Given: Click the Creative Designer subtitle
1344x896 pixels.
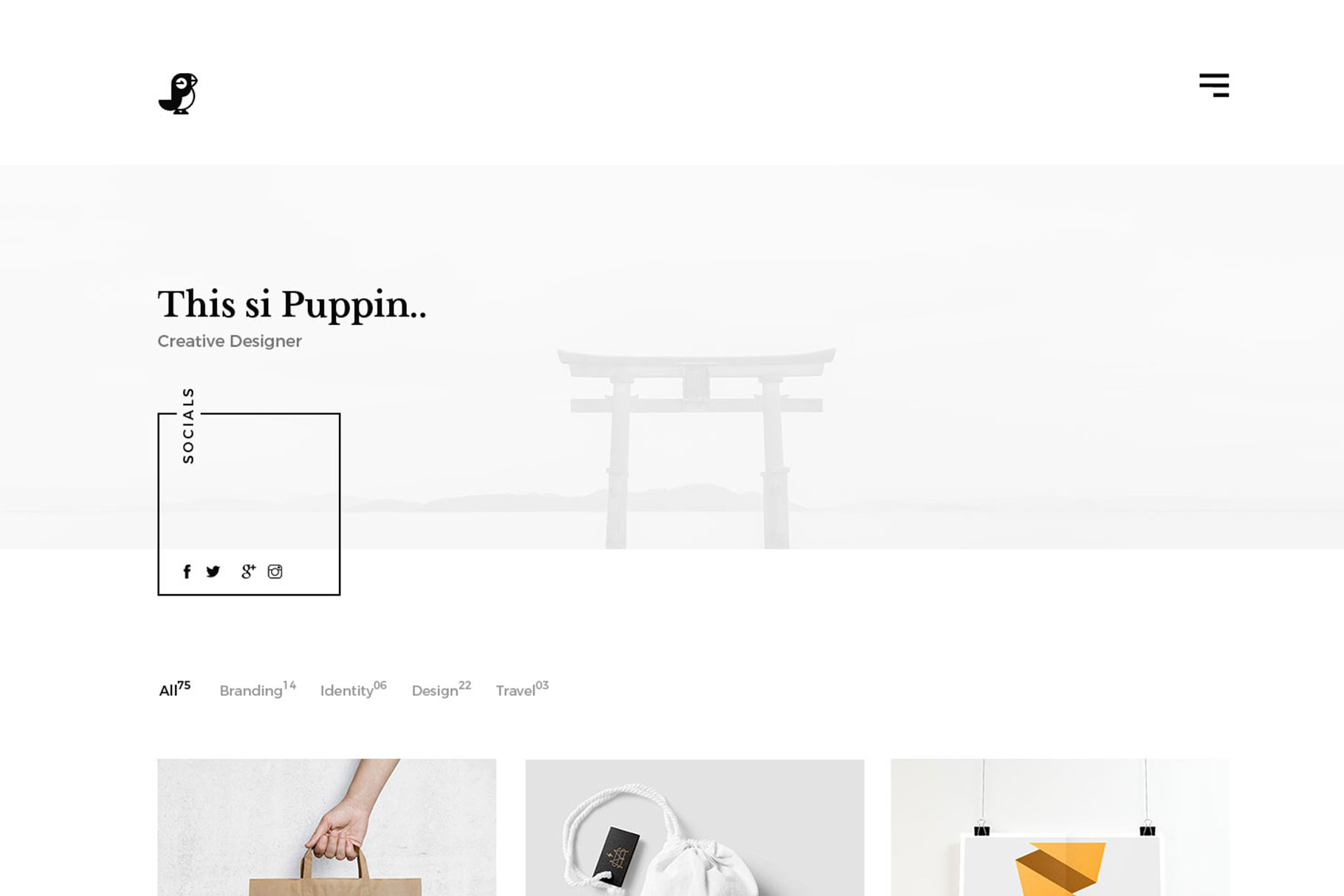Looking at the screenshot, I should (230, 341).
